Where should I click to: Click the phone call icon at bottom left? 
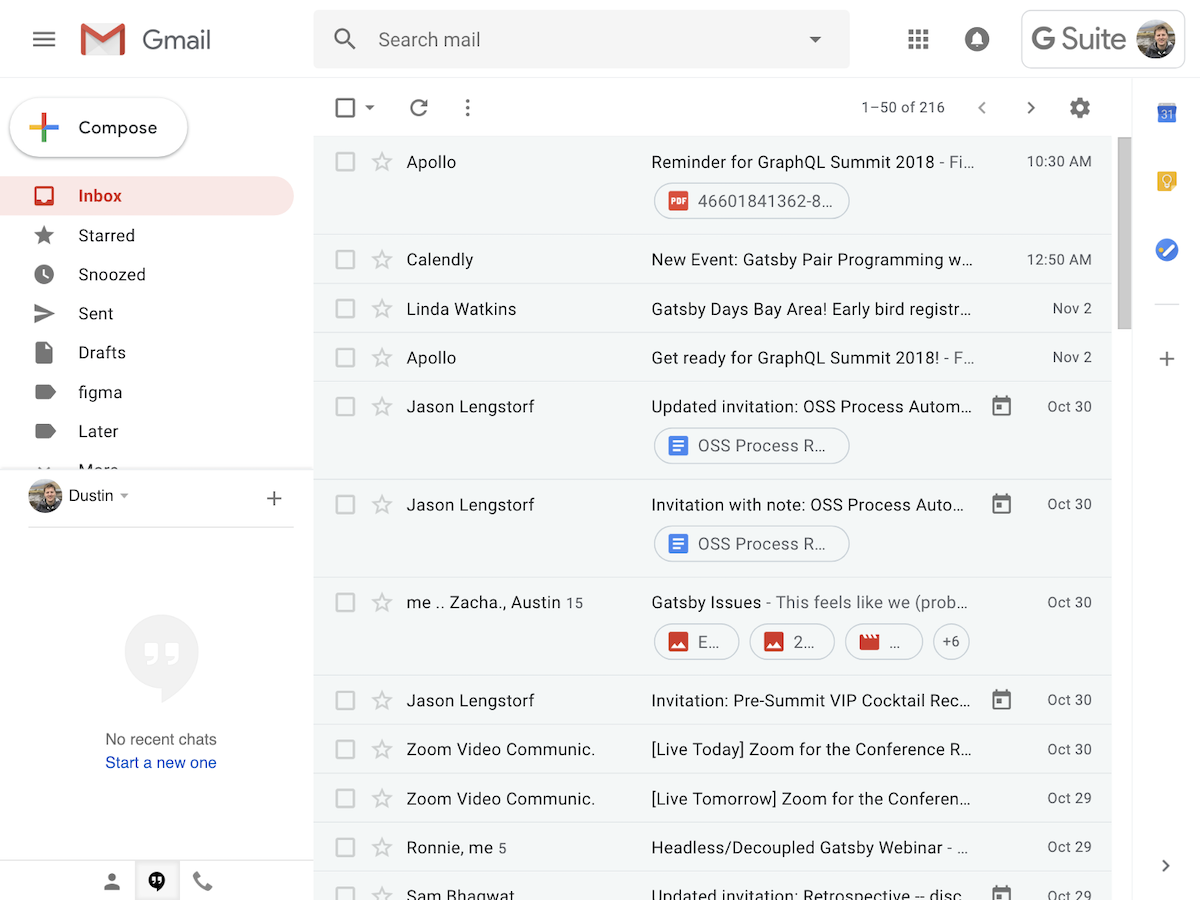[203, 881]
